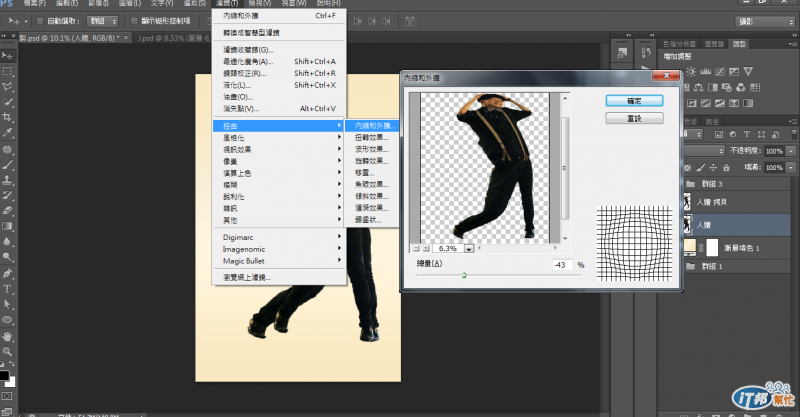
Task: Add a Curves adjustment
Action: tap(720, 71)
